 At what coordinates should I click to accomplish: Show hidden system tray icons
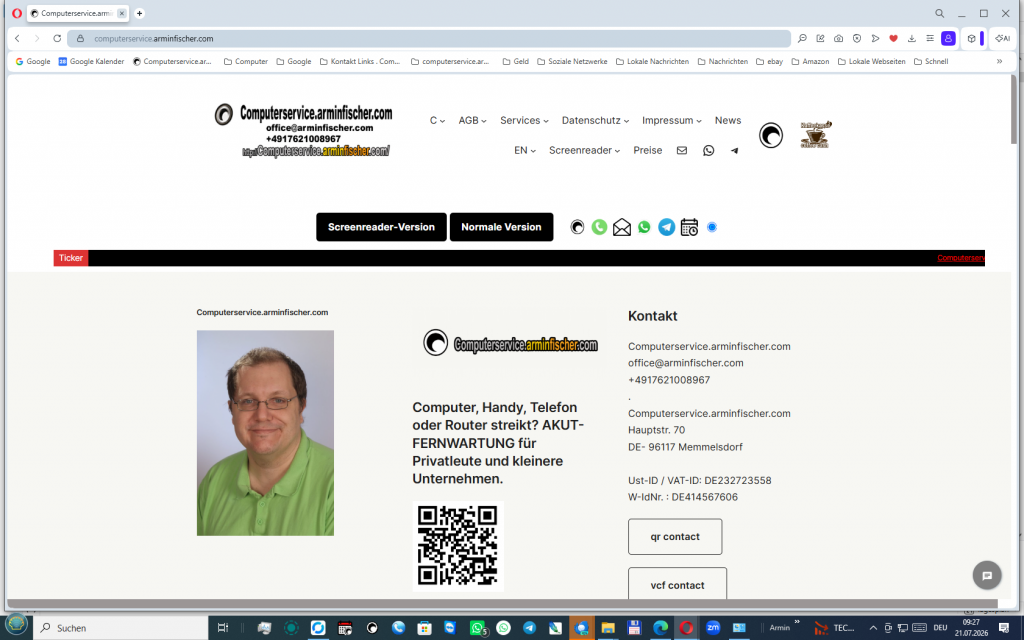(873, 628)
